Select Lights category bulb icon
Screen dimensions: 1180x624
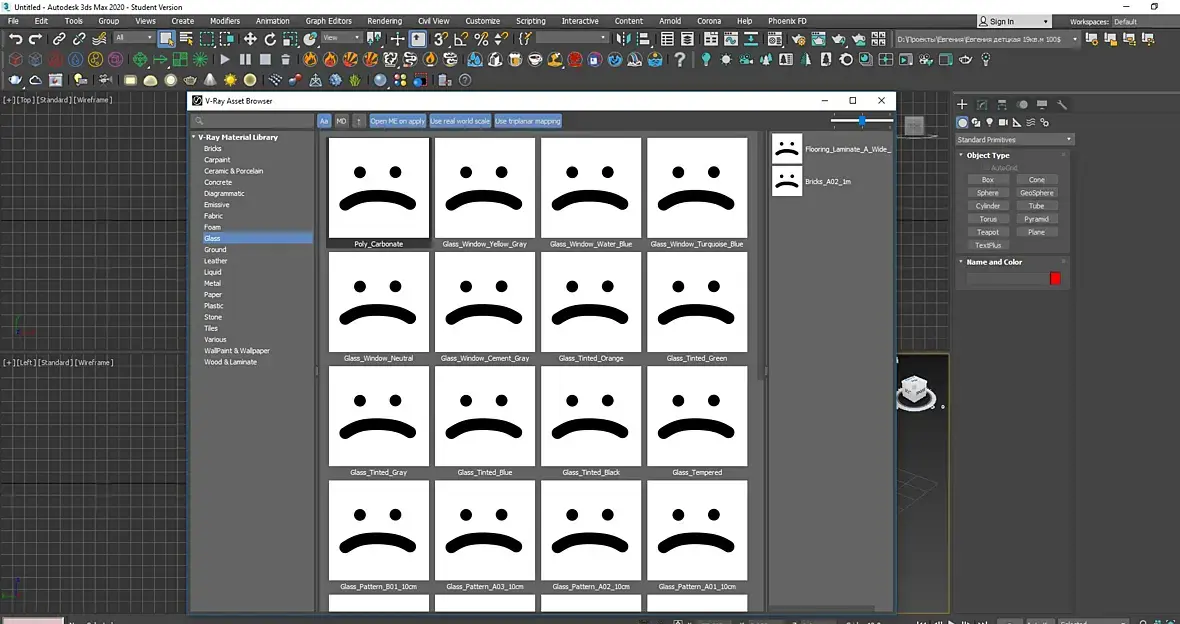(x=990, y=122)
